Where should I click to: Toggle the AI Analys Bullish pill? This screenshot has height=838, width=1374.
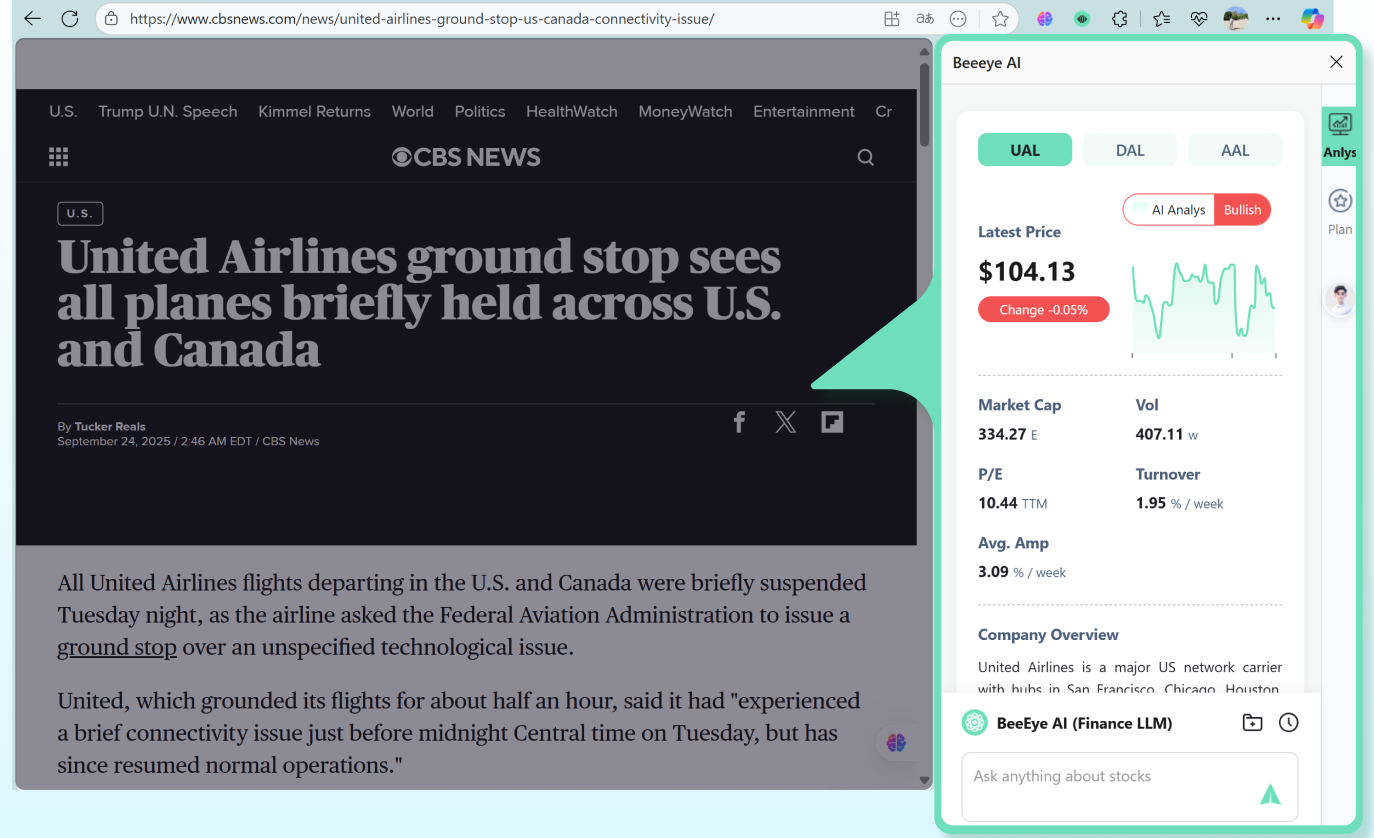click(1197, 210)
